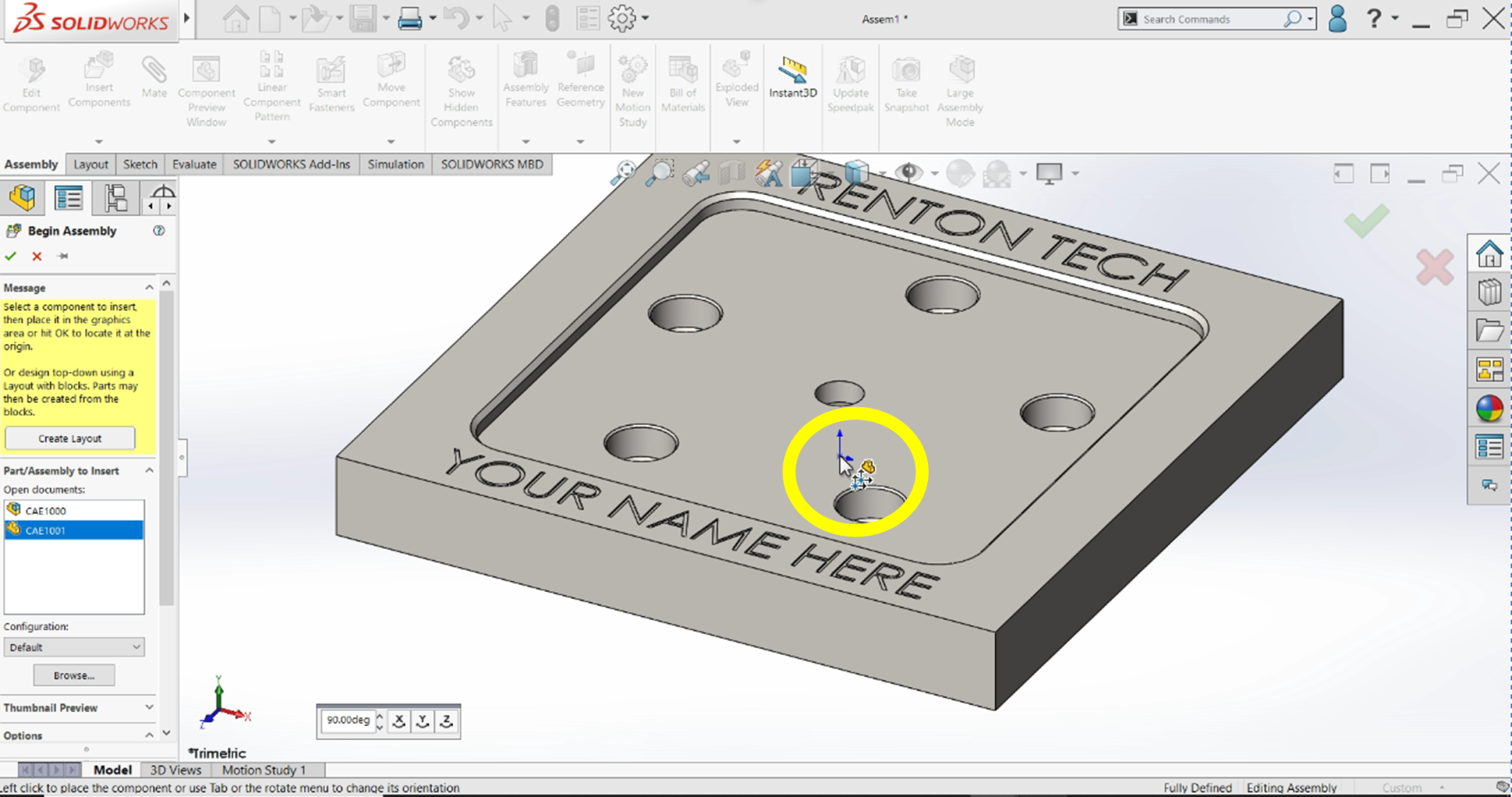This screenshot has height=797, width=1512.
Task: Click Browse to find component file
Action: click(74, 675)
